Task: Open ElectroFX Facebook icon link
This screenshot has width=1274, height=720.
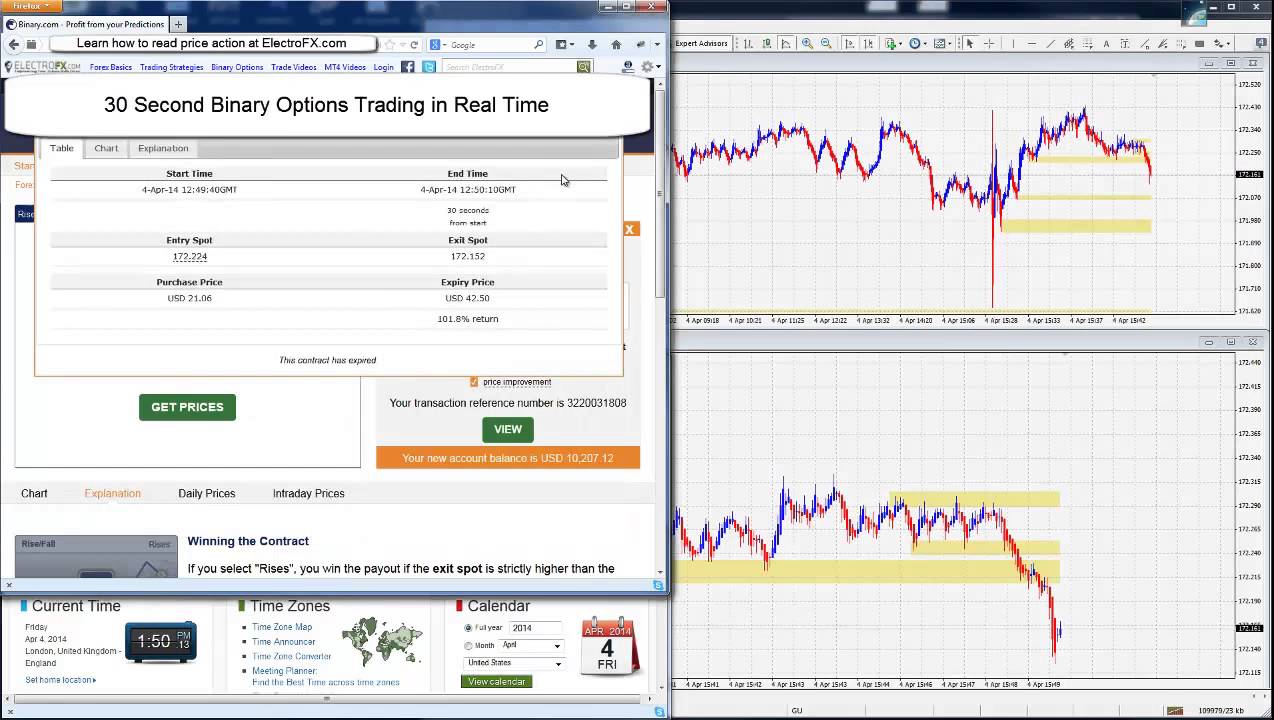Action: [x=408, y=67]
